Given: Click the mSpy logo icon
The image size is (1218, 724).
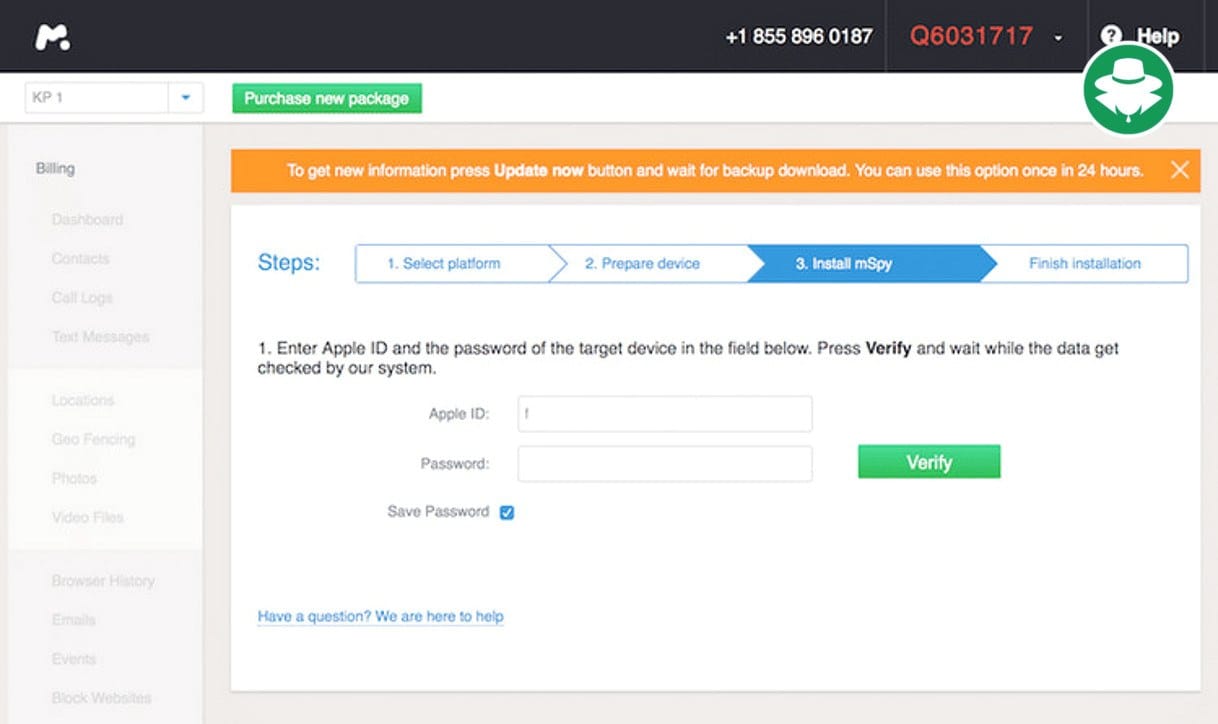Looking at the screenshot, I should click(52, 37).
